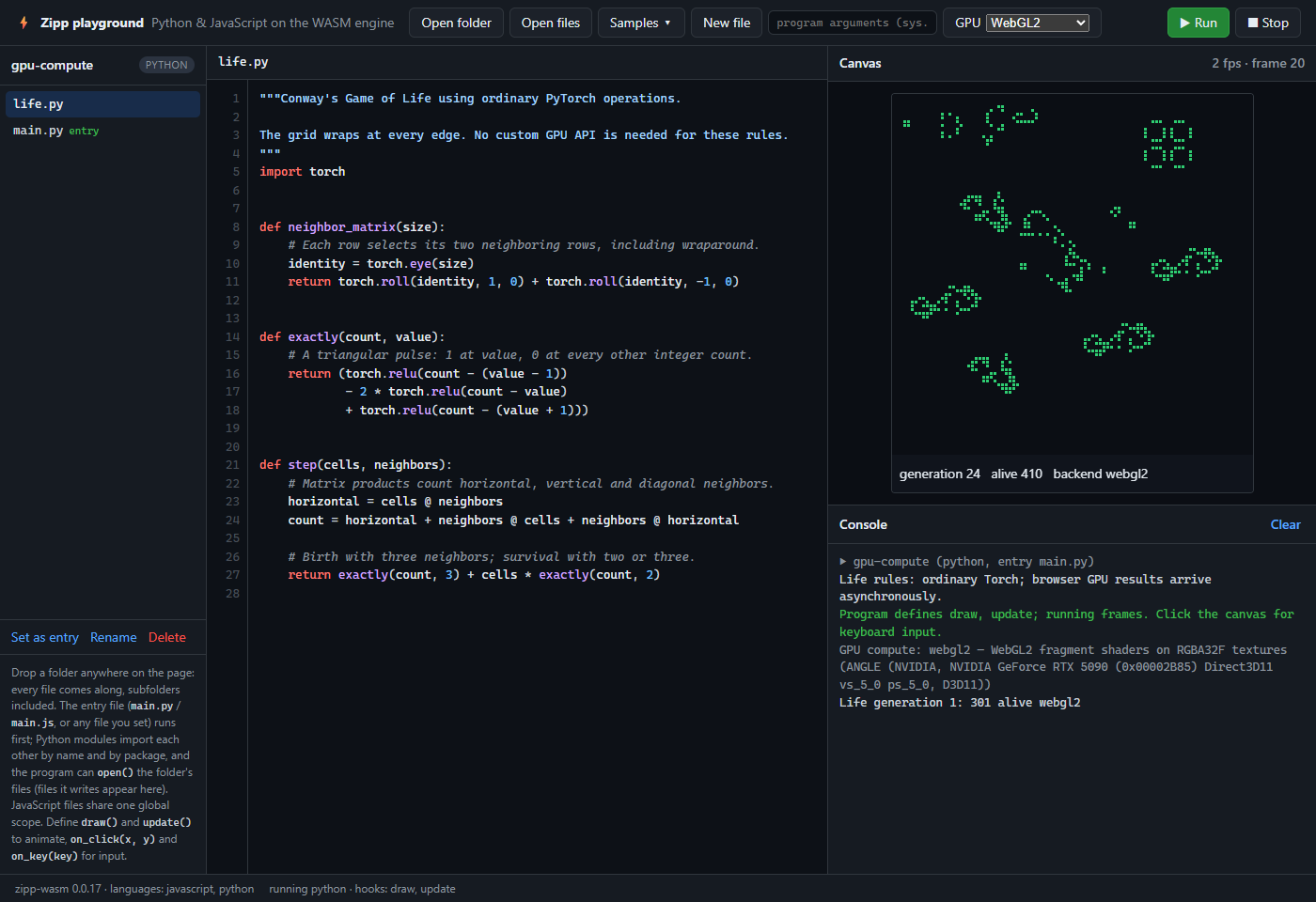Click the console triangle before gpu-compute line
Image resolution: width=1316 pixels, height=902 pixels.
[843, 562]
